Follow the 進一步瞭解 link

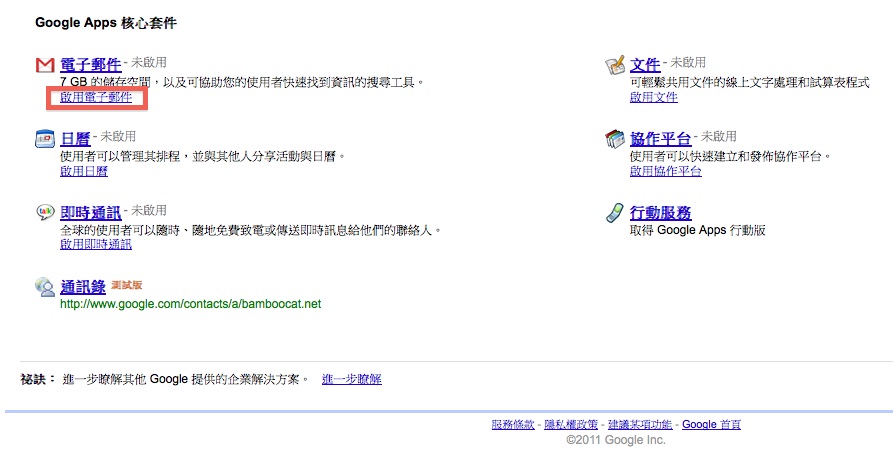(x=351, y=379)
